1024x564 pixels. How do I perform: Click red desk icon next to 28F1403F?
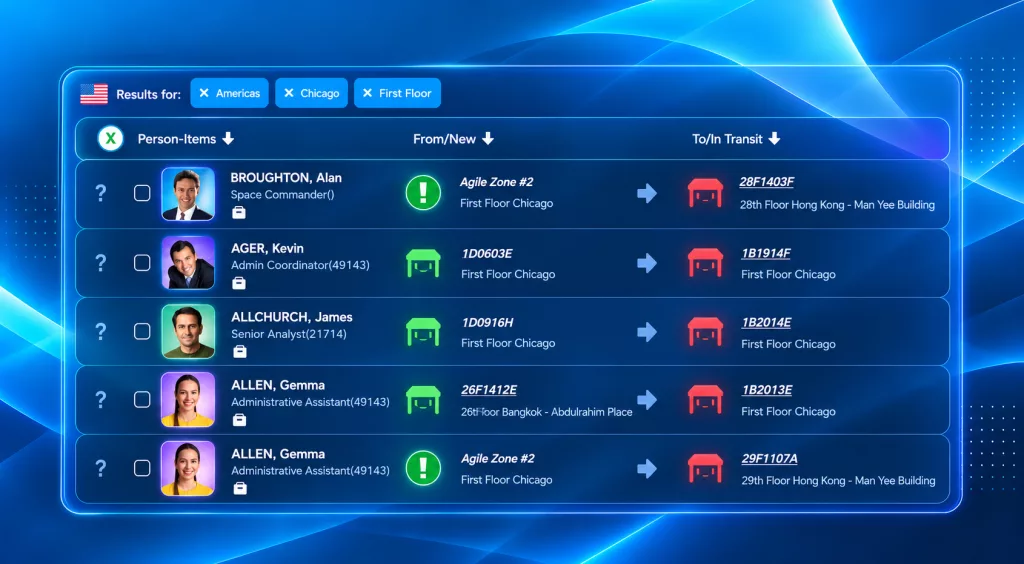point(705,193)
